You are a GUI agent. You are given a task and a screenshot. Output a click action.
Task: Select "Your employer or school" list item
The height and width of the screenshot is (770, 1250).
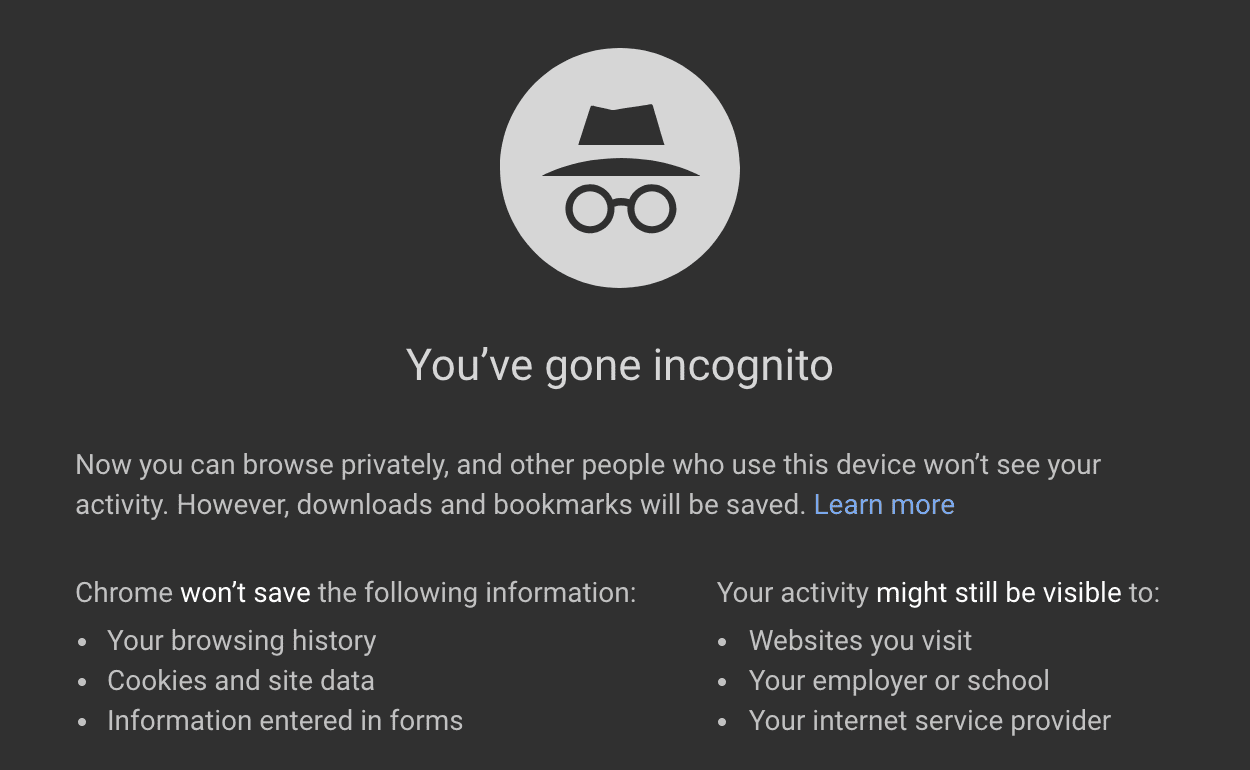(x=899, y=681)
